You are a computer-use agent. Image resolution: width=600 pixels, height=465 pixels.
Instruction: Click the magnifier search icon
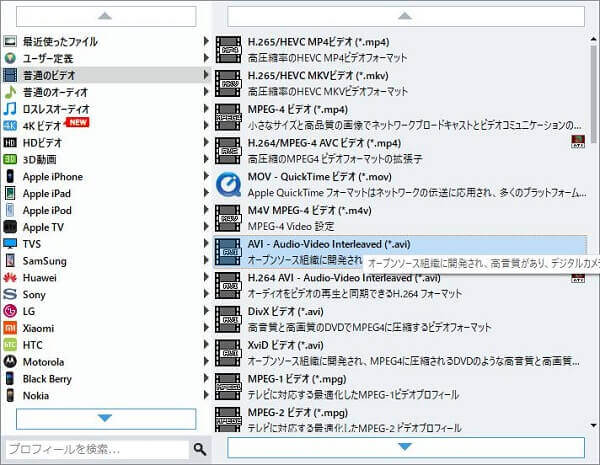coord(200,449)
